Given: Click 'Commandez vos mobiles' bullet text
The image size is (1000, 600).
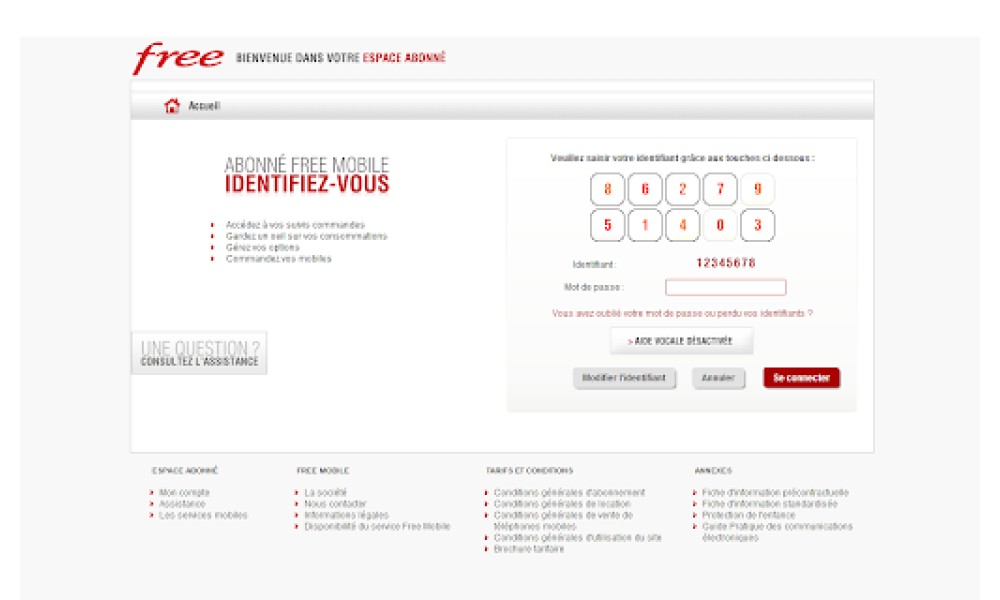Looking at the screenshot, I should pyautogui.click(x=279, y=260).
